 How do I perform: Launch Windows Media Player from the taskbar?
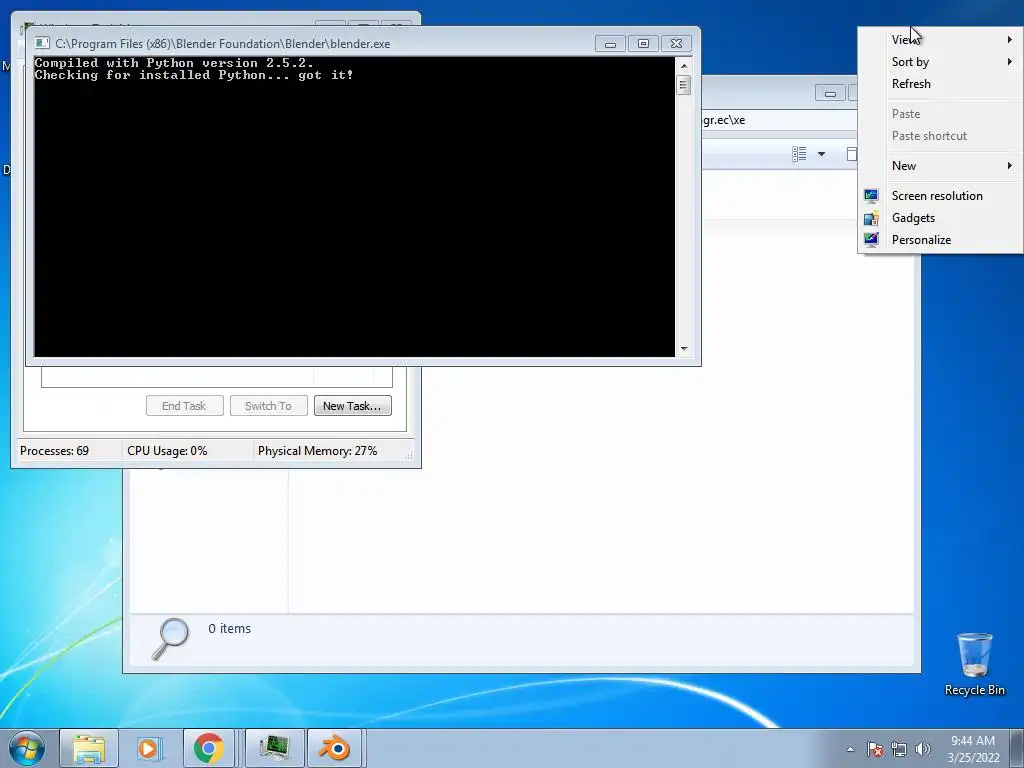(x=148, y=748)
